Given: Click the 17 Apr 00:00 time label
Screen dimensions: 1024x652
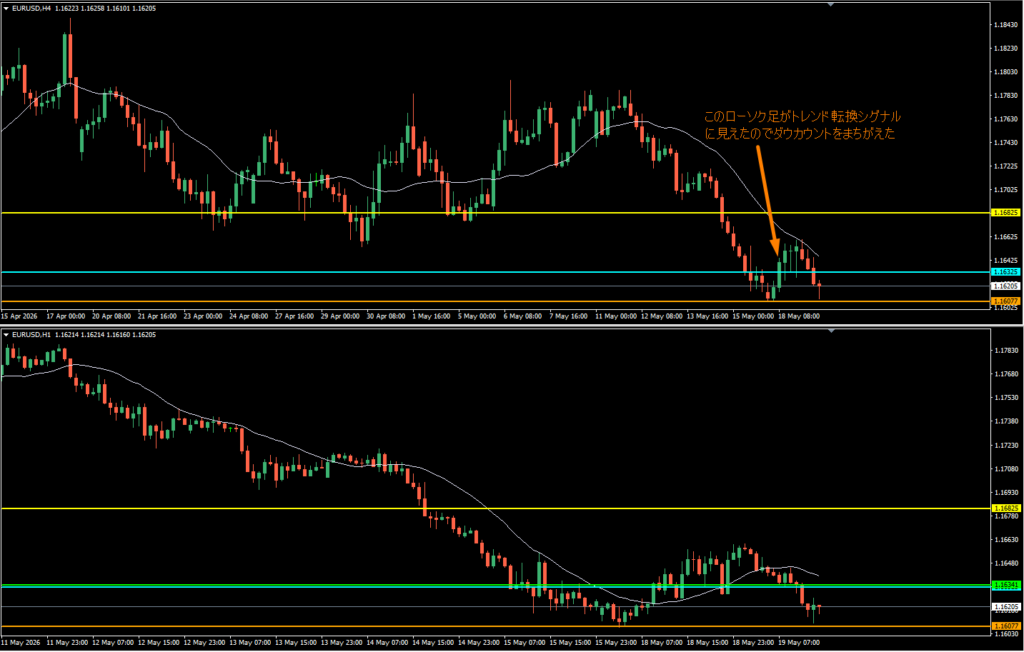Looking at the screenshot, I should [68, 316].
